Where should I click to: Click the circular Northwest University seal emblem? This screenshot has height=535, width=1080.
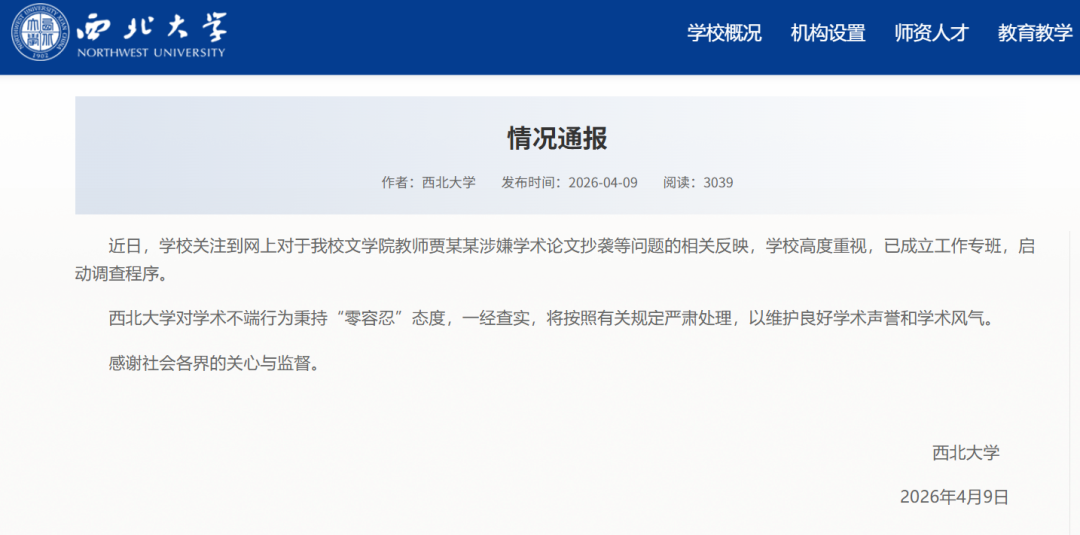(x=40, y=35)
